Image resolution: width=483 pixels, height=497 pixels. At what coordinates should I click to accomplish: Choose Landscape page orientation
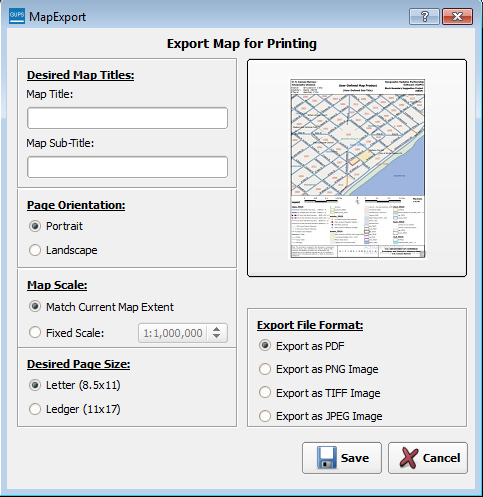click(63, 250)
